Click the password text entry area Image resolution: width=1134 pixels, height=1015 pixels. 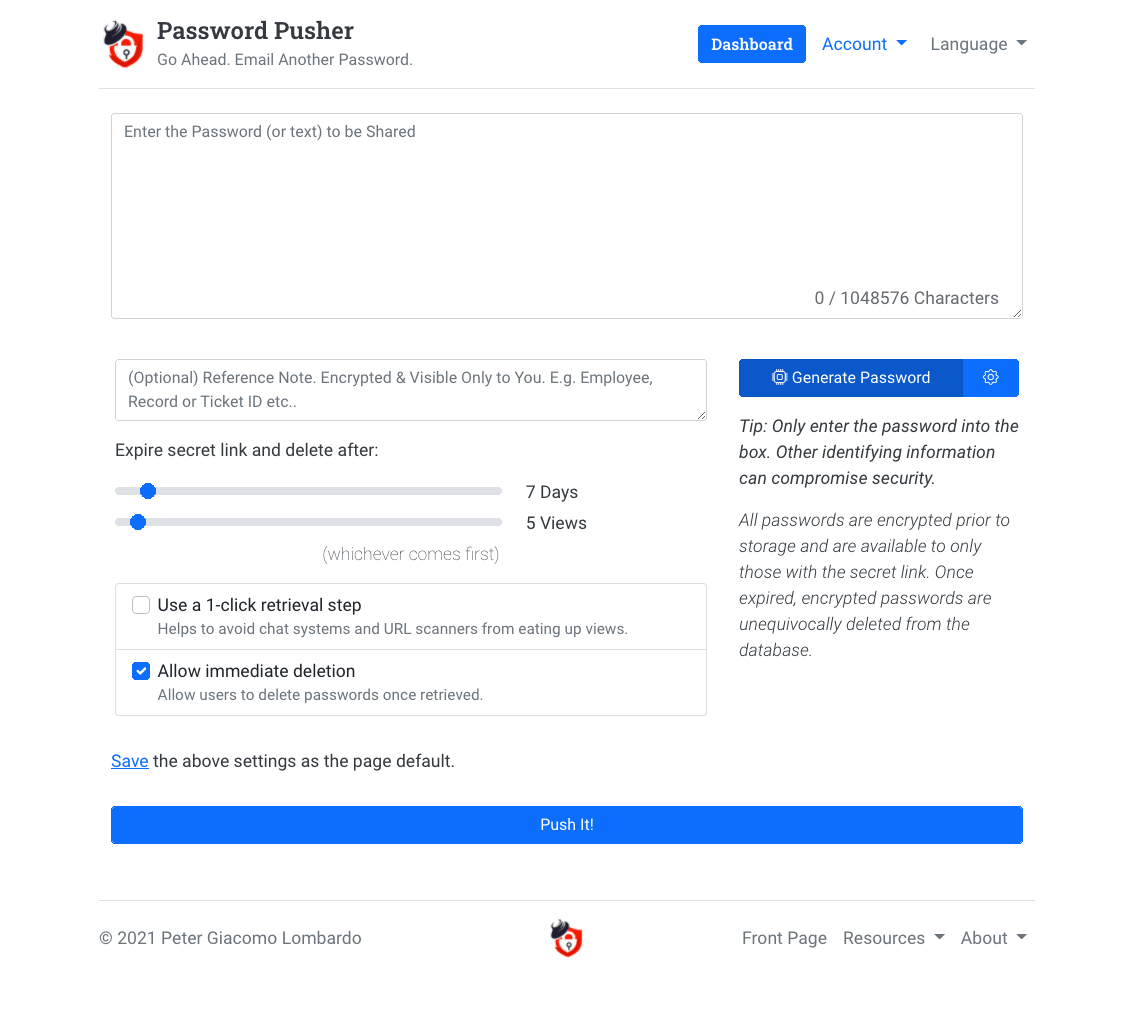coord(566,215)
